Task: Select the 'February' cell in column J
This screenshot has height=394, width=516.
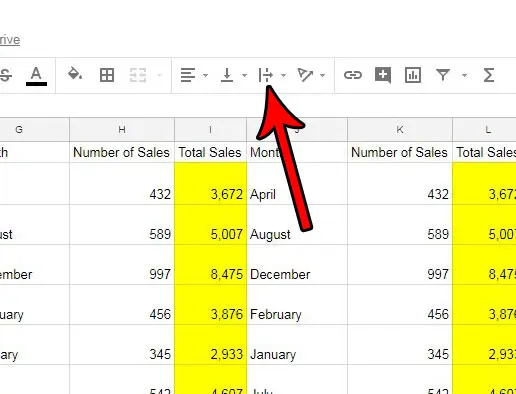Action: 297,305
